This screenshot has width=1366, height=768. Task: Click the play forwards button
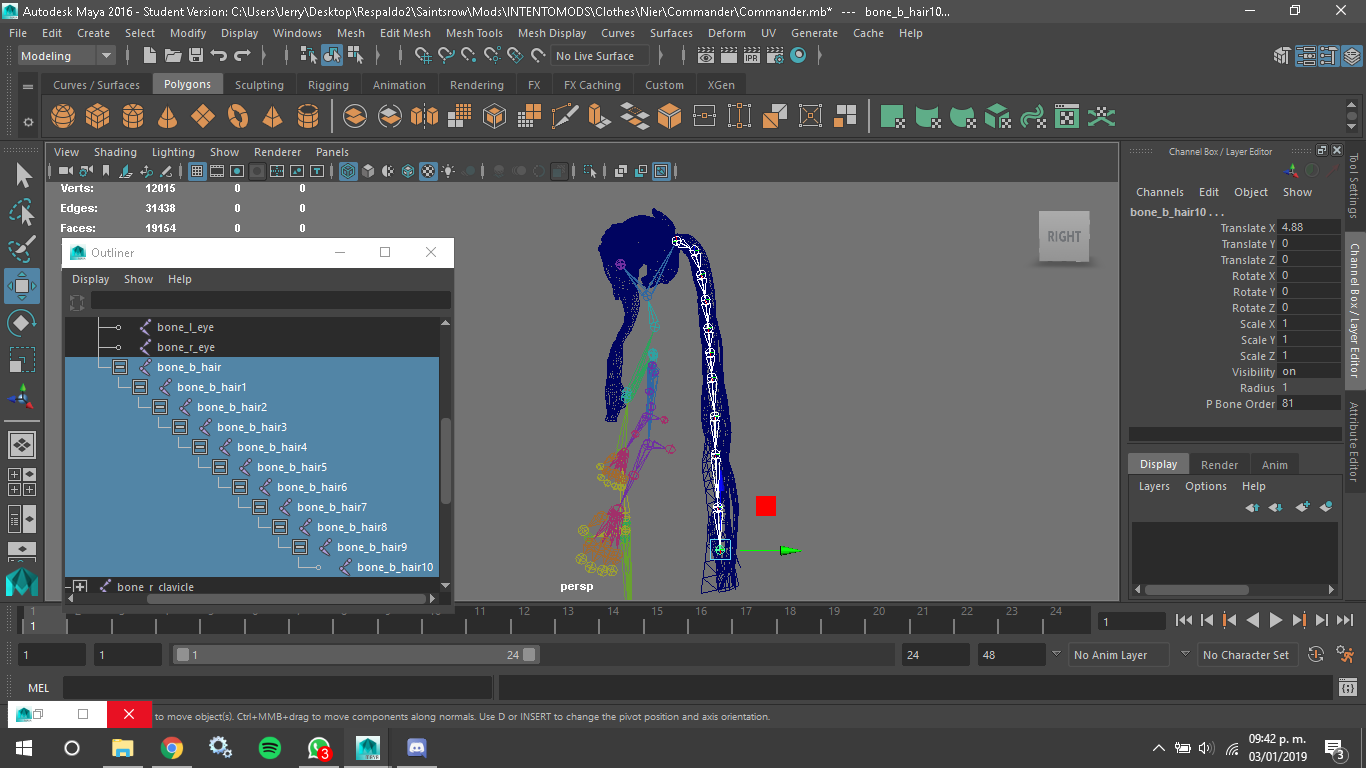pyautogui.click(x=1276, y=620)
